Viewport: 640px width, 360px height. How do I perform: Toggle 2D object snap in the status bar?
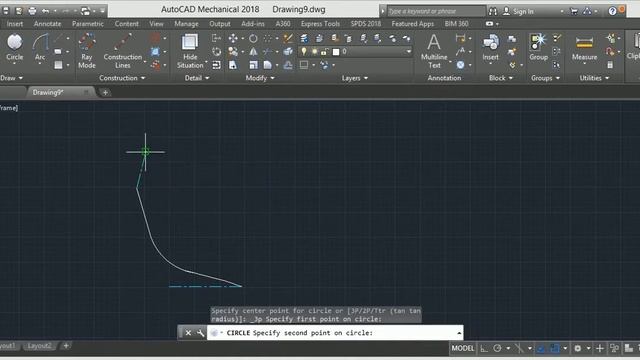pyautogui.click(x=555, y=349)
